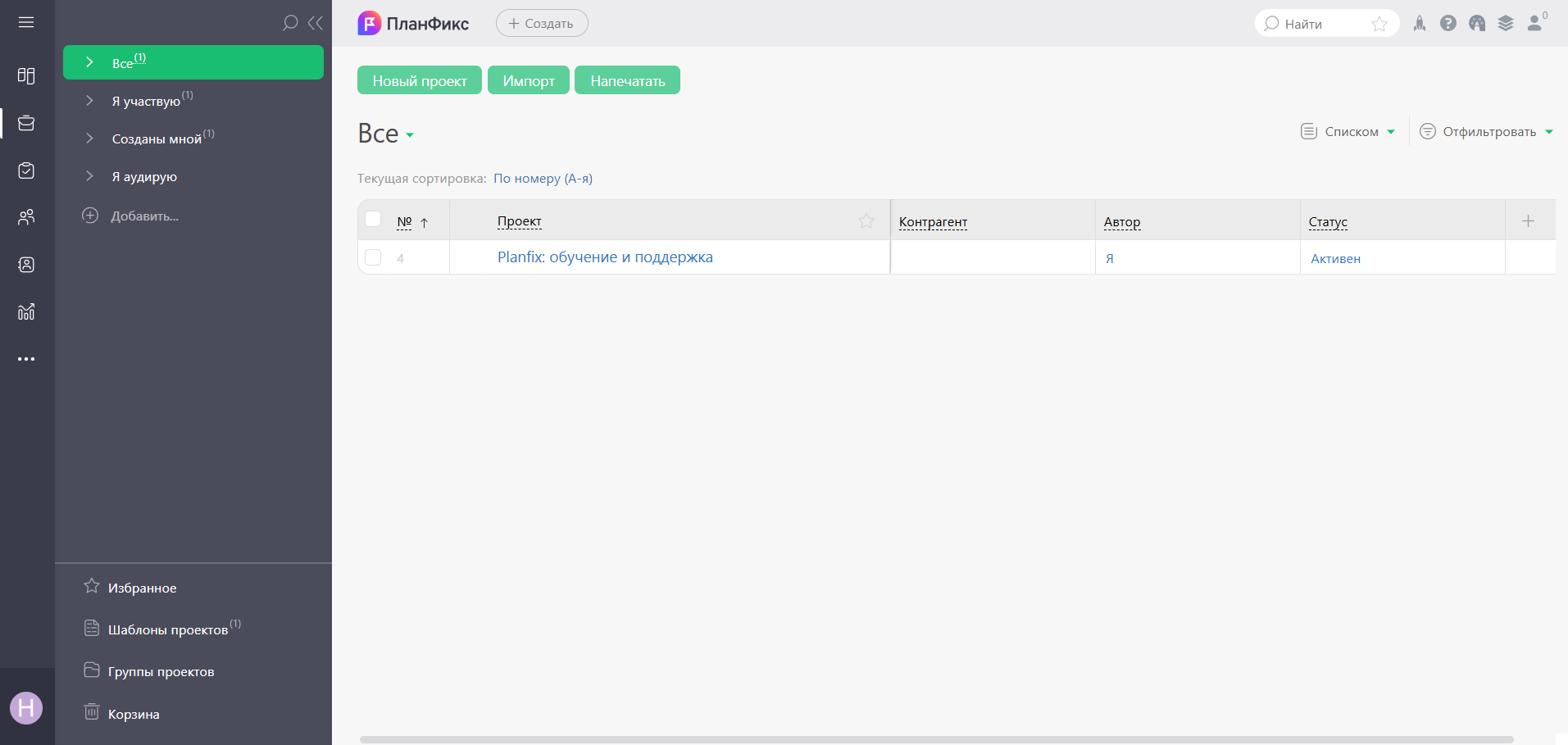The image size is (1568, 745).
Task: Open the Отфильтровать filter dropdown
Action: pos(1486,132)
